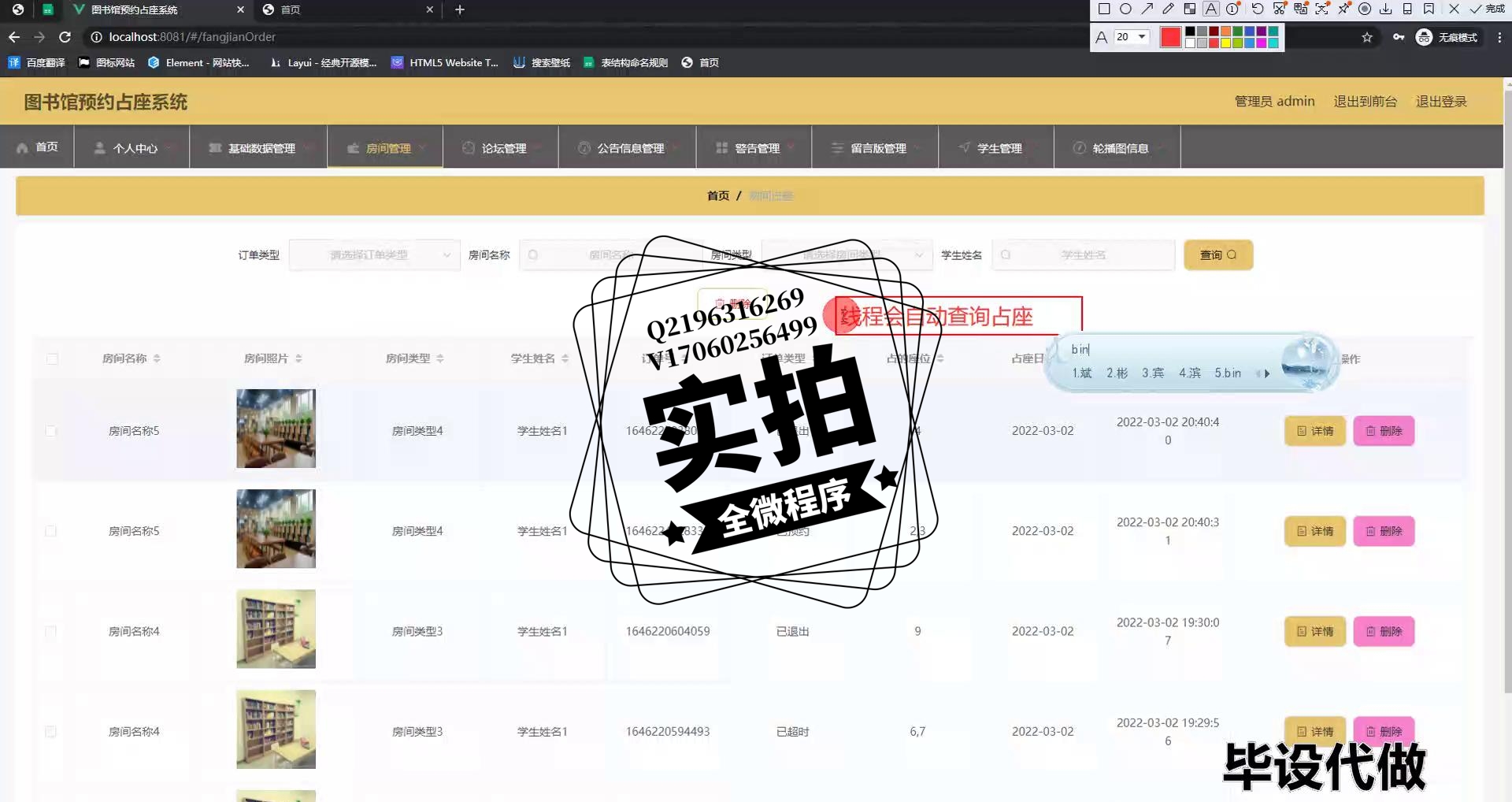Pick the purple color swatch
The image size is (1512, 802).
point(1262,32)
